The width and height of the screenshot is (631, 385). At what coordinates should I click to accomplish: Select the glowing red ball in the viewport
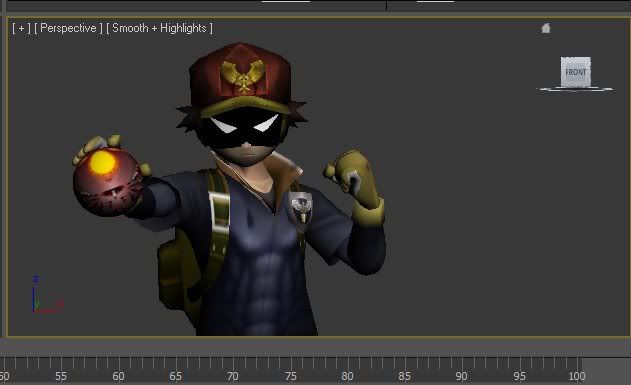pos(107,182)
